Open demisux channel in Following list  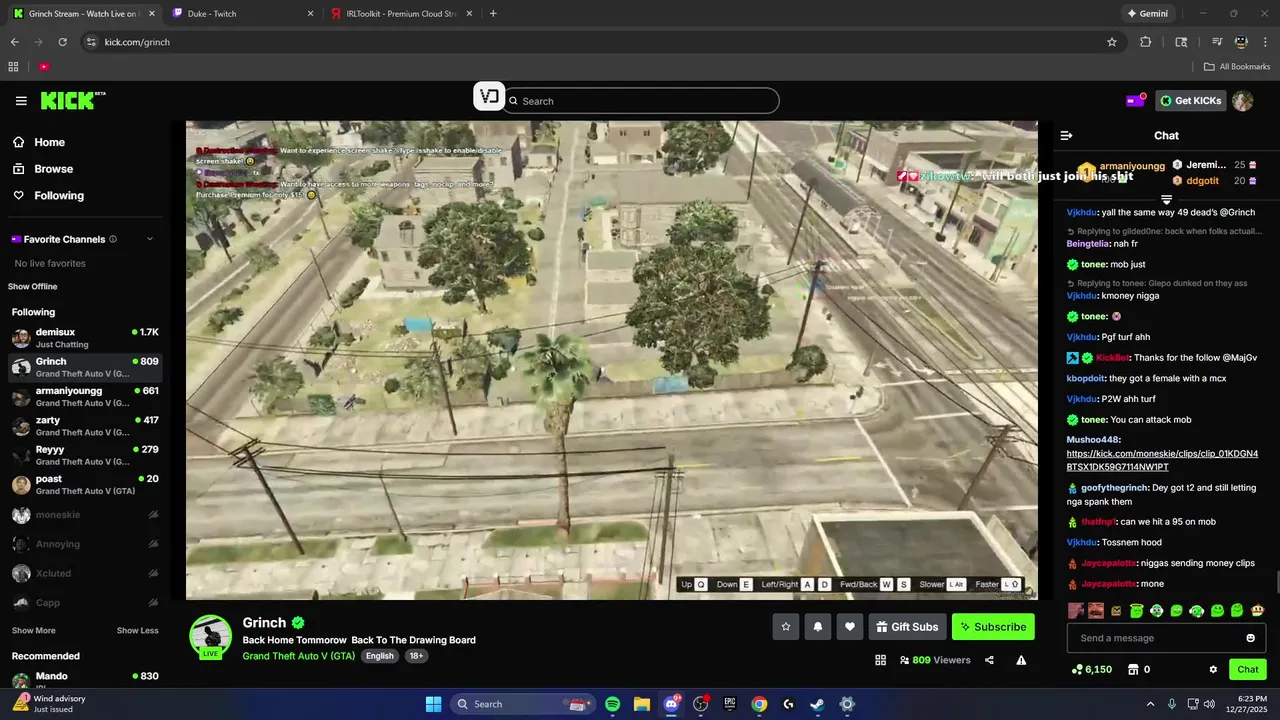pyautogui.click(x=85, y=337)
